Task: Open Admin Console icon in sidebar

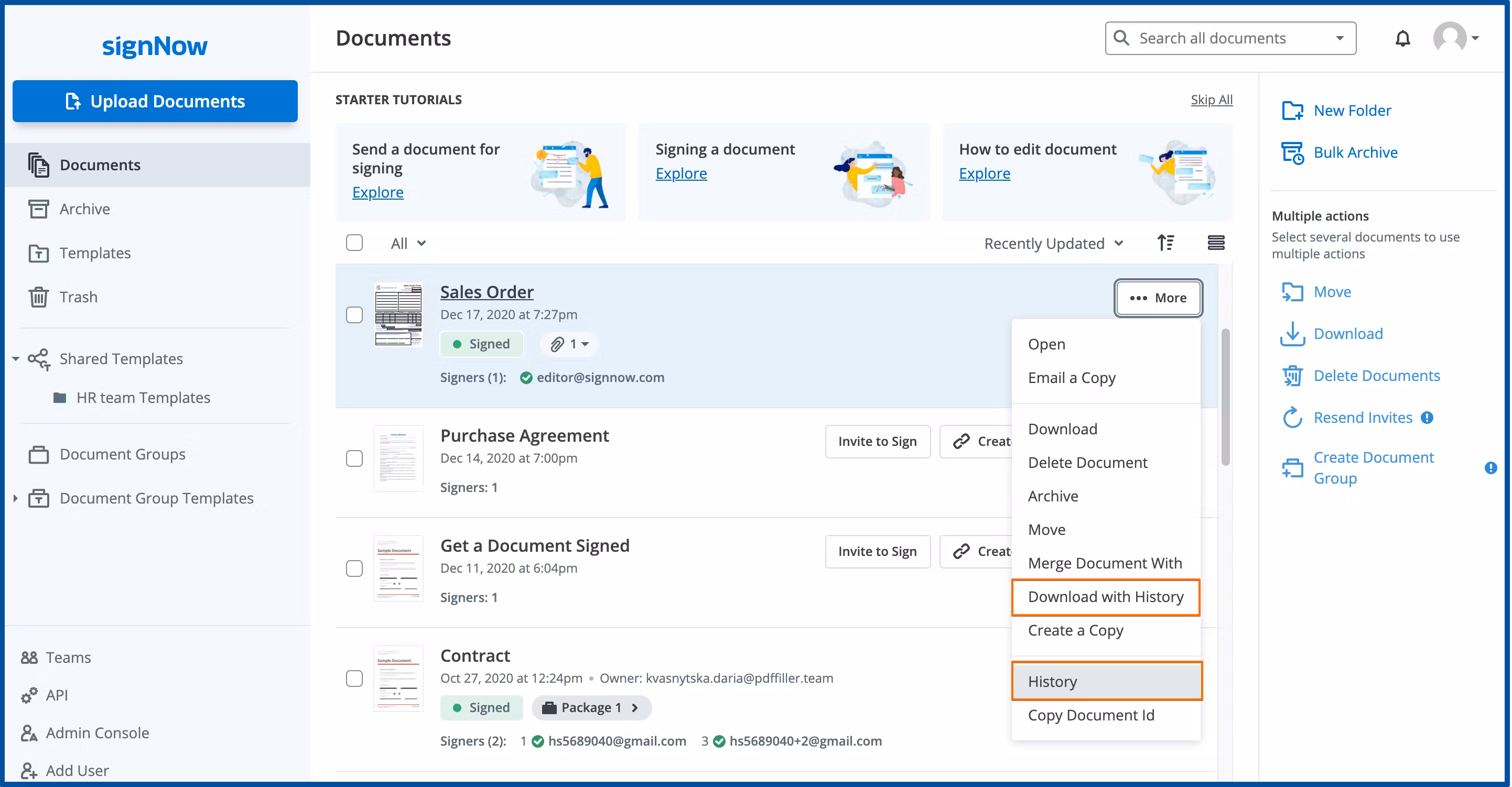Action: (x=29, y=733)
